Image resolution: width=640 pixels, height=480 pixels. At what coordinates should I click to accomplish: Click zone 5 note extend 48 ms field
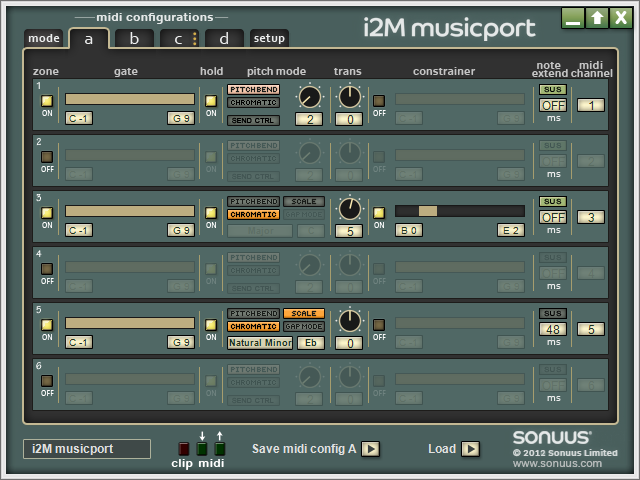553,329
